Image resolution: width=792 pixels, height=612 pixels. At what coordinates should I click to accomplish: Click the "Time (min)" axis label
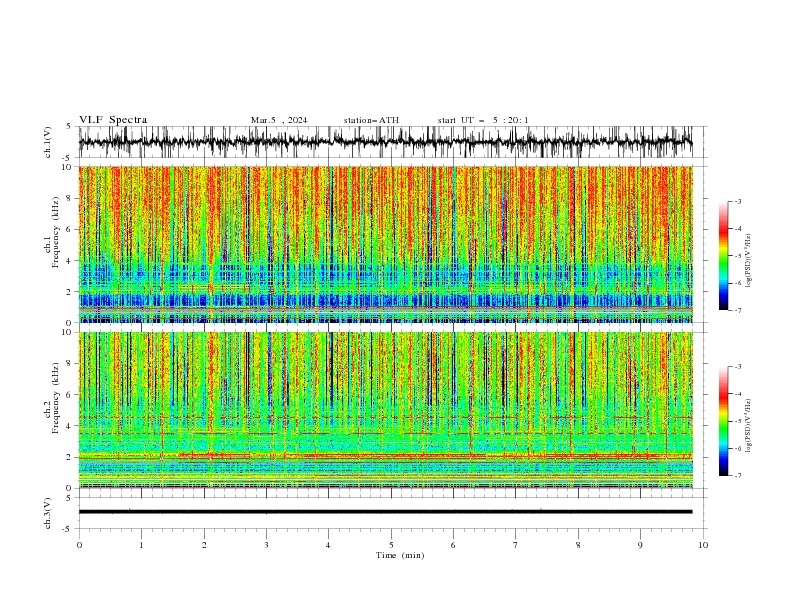coord(400,555)
